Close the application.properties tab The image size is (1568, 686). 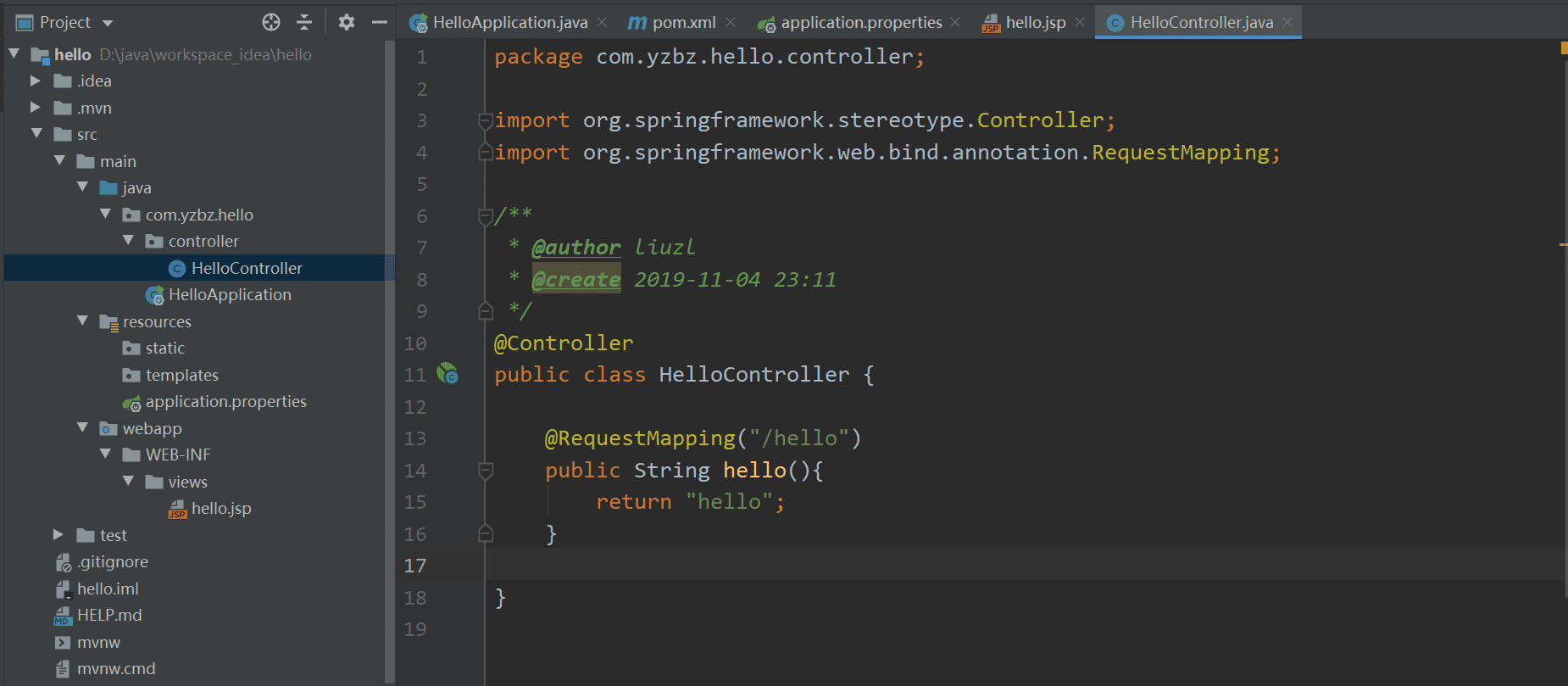pos(955,22)
